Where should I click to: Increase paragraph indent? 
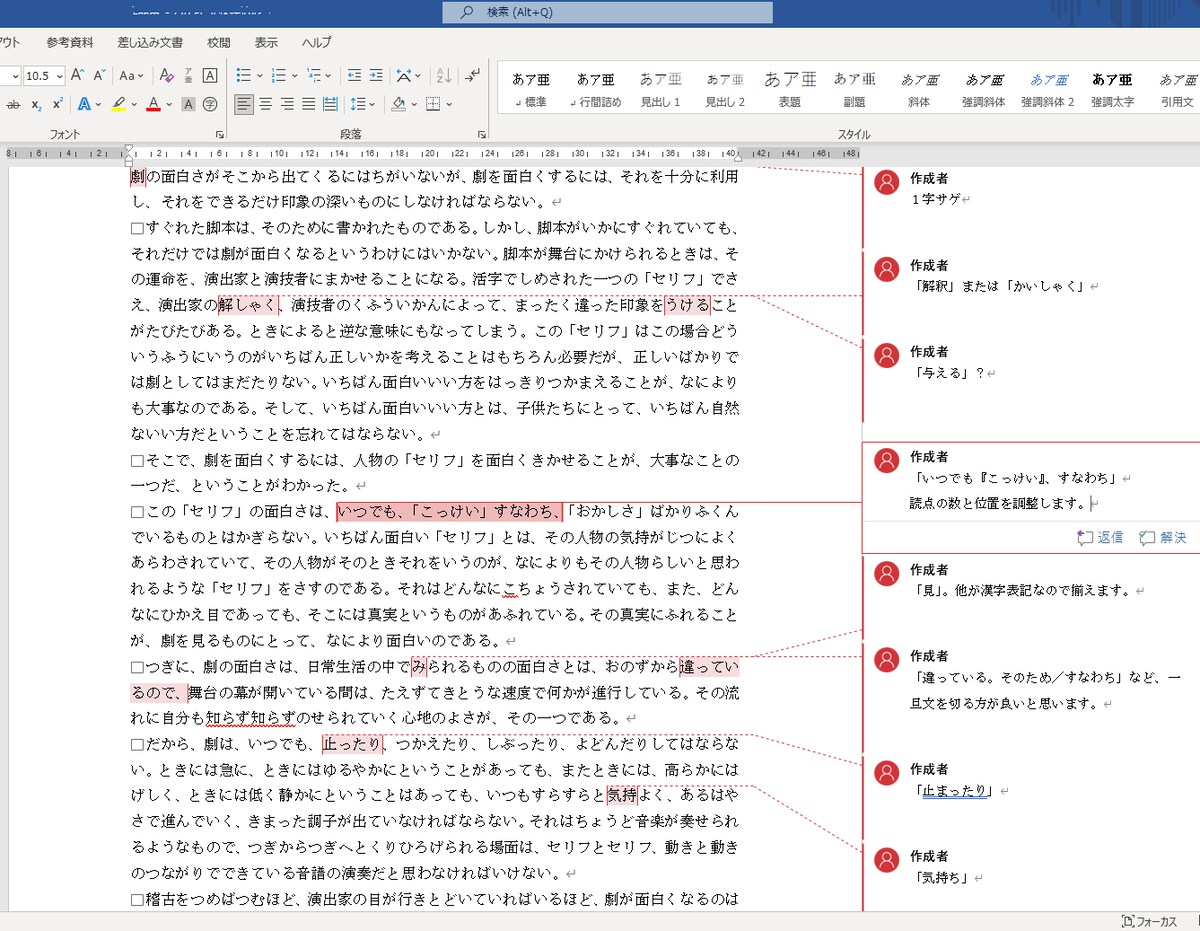click(376, 75)
